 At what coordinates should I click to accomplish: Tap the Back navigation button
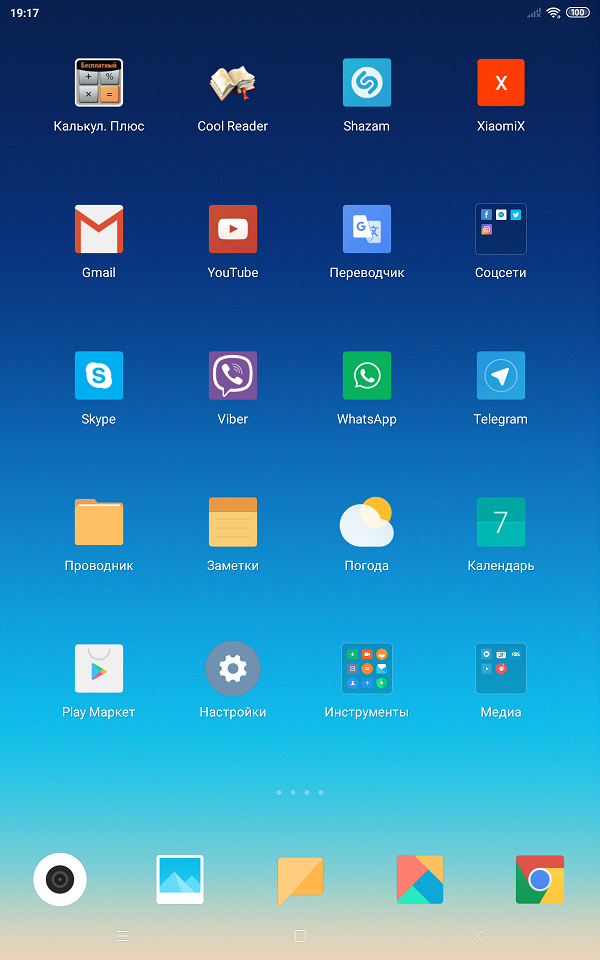click(x=480, y=936)
